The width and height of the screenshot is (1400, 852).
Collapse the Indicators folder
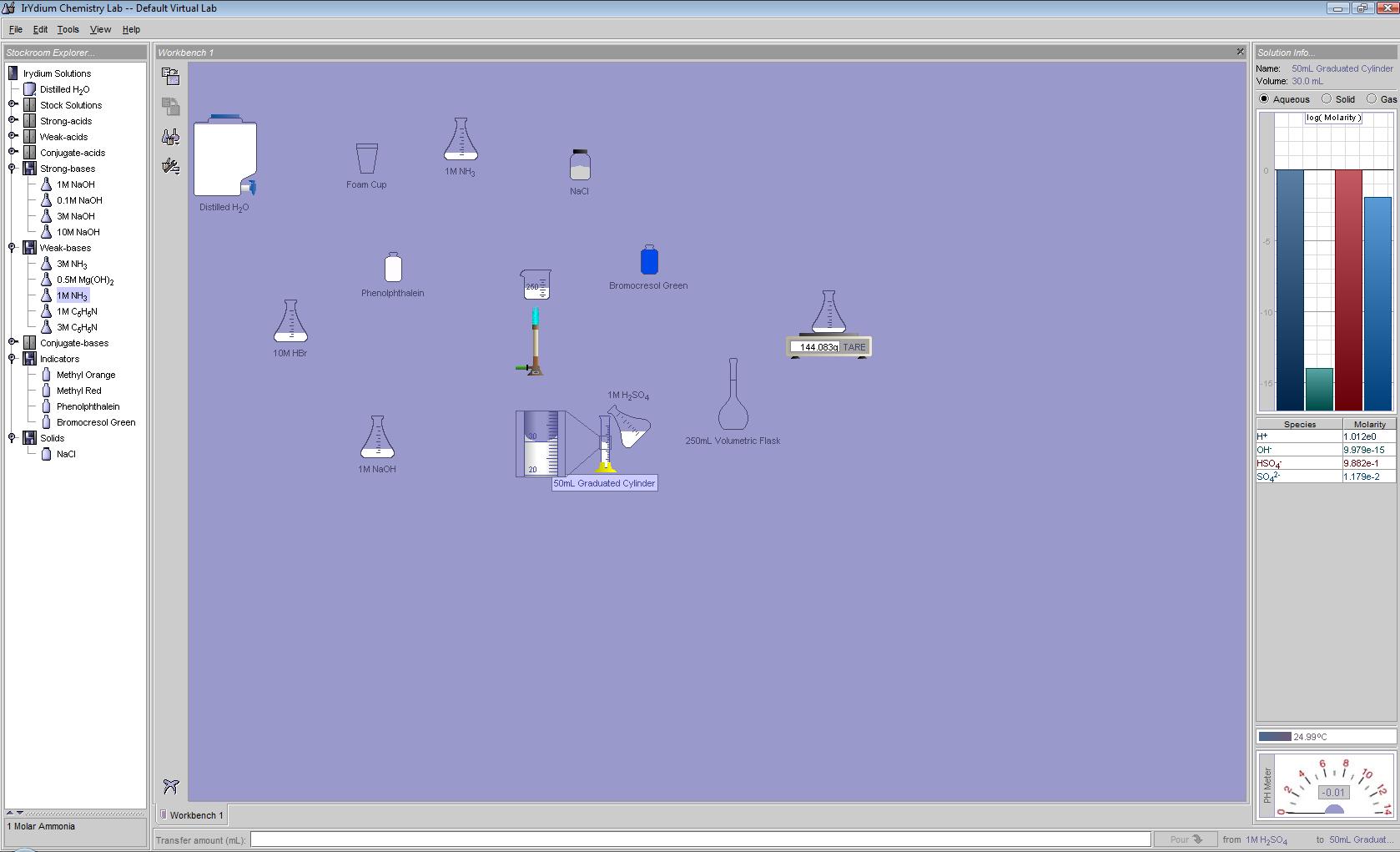click(13, 359)
